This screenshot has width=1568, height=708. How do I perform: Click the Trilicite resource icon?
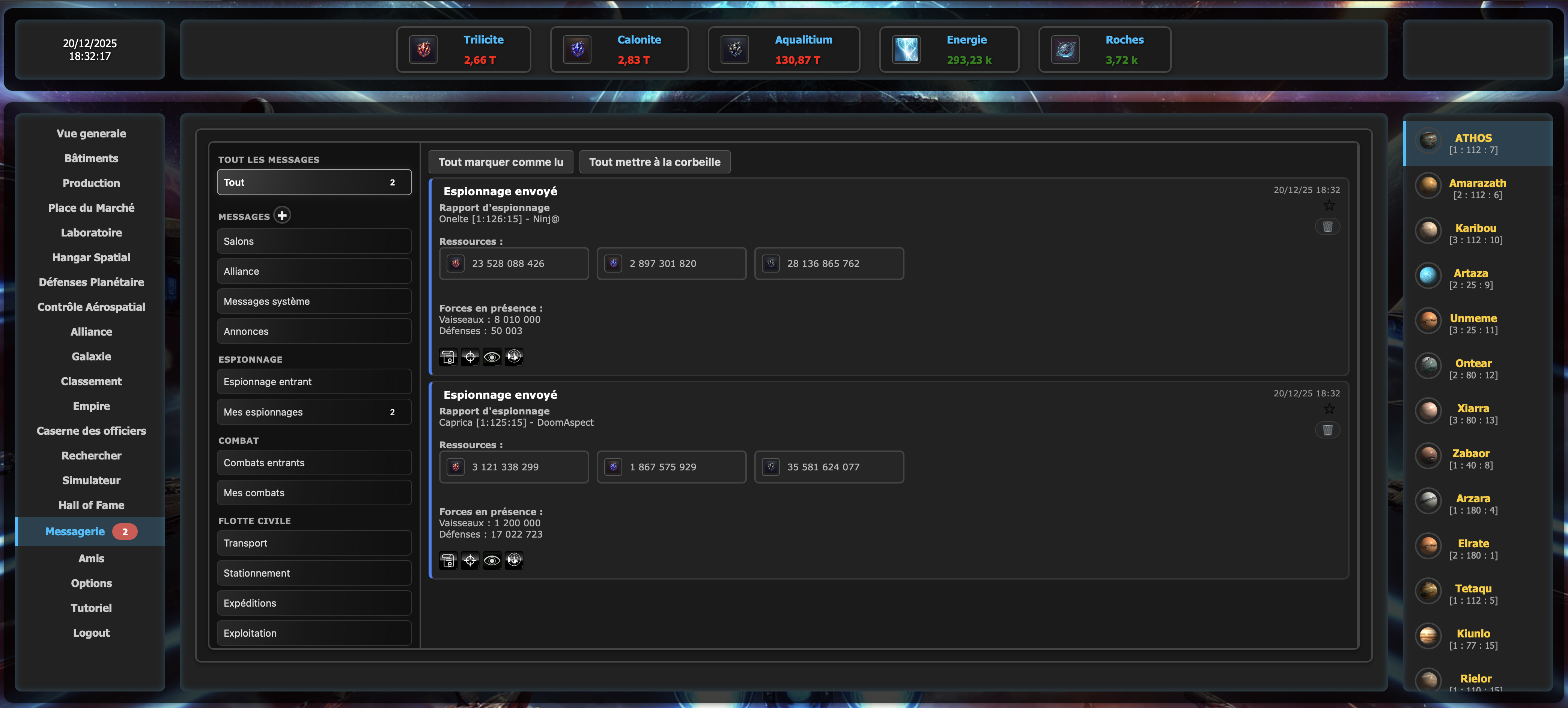[x=424, y=49]
